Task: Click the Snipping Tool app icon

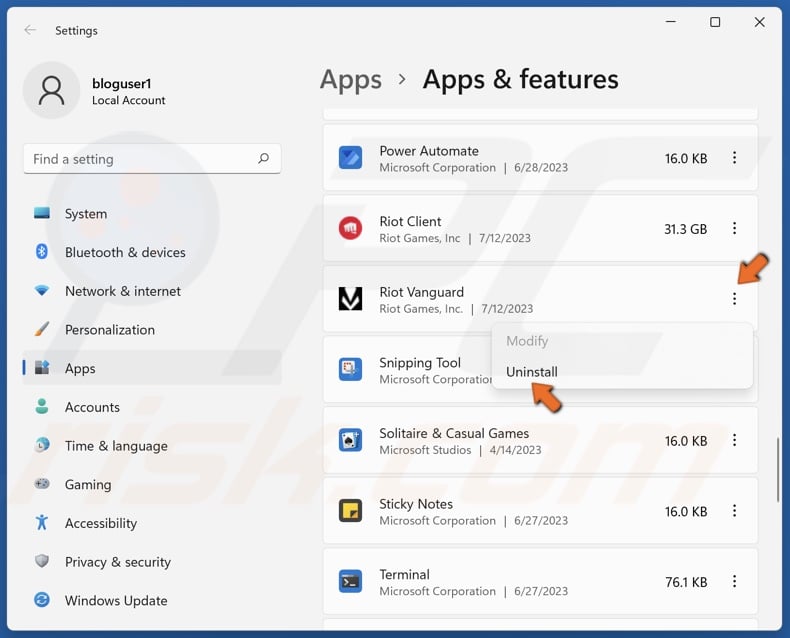Action: coord(350,369)
